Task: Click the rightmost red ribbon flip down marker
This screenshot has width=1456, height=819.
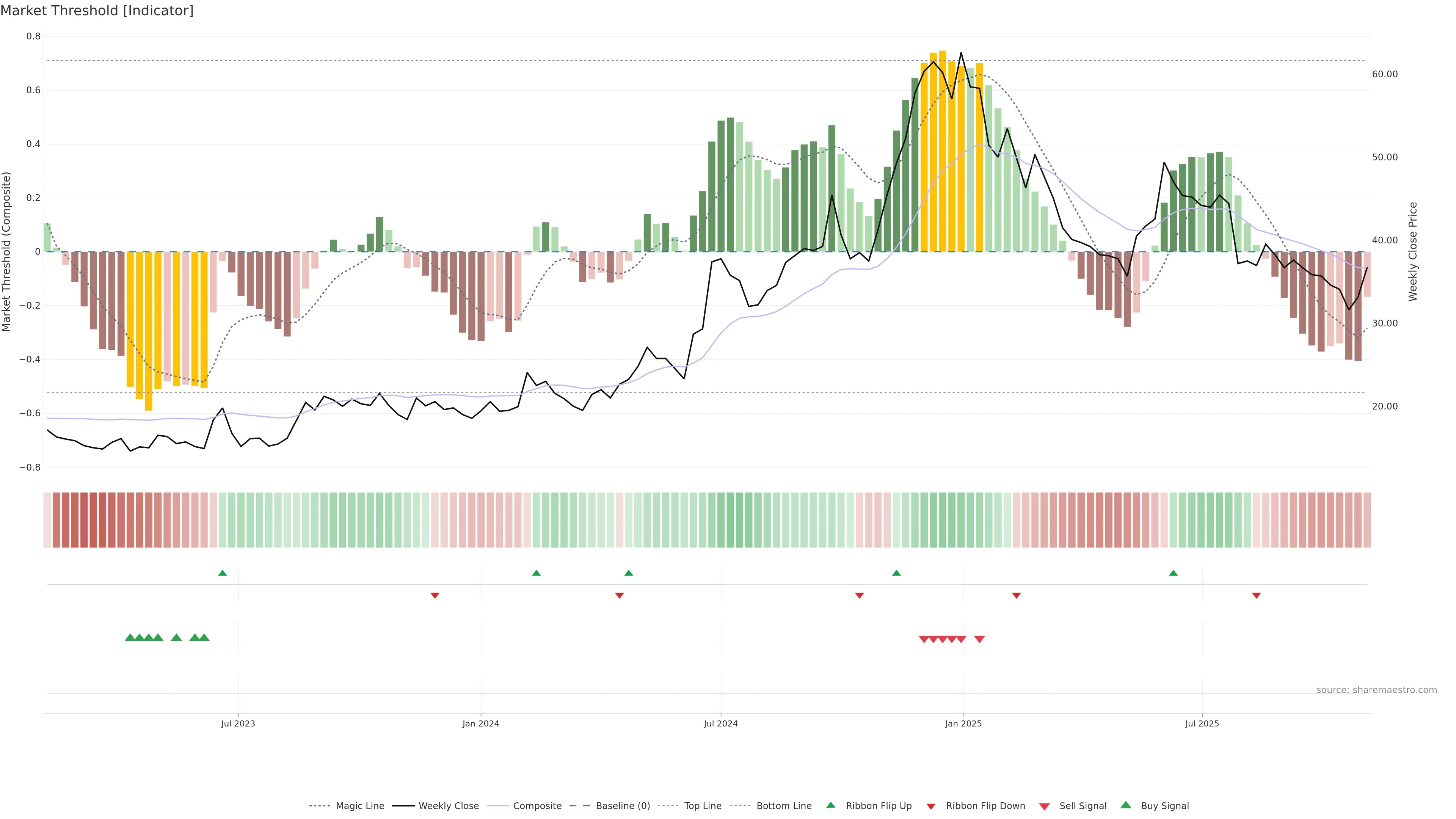Action: tap(1257, 596)
